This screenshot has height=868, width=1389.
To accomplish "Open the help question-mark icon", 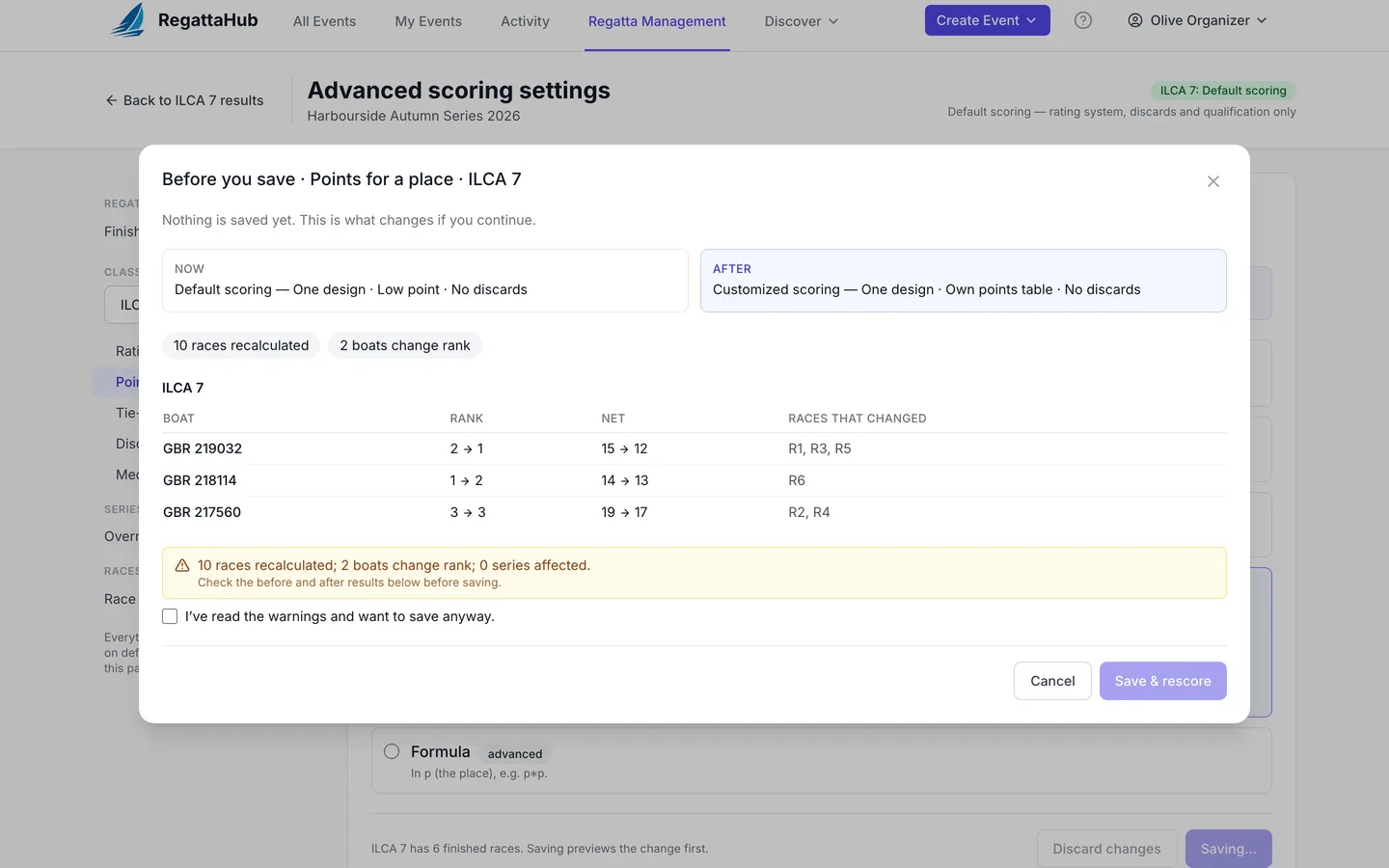I will tap(1083, 20).
